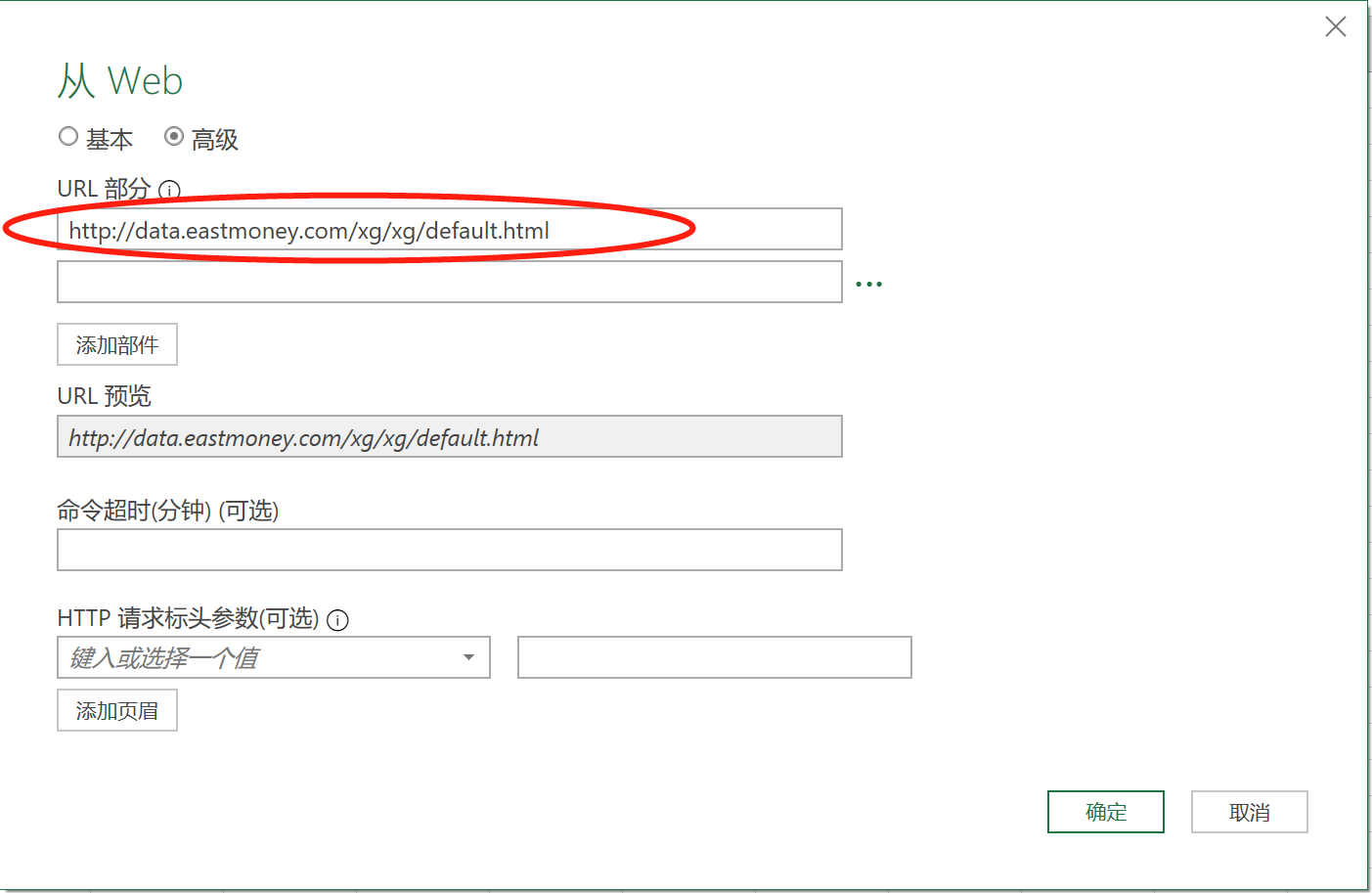Click the 添加页眉 button
The width and height of the screenshot is (1372, 893).
tap(117, 710)
